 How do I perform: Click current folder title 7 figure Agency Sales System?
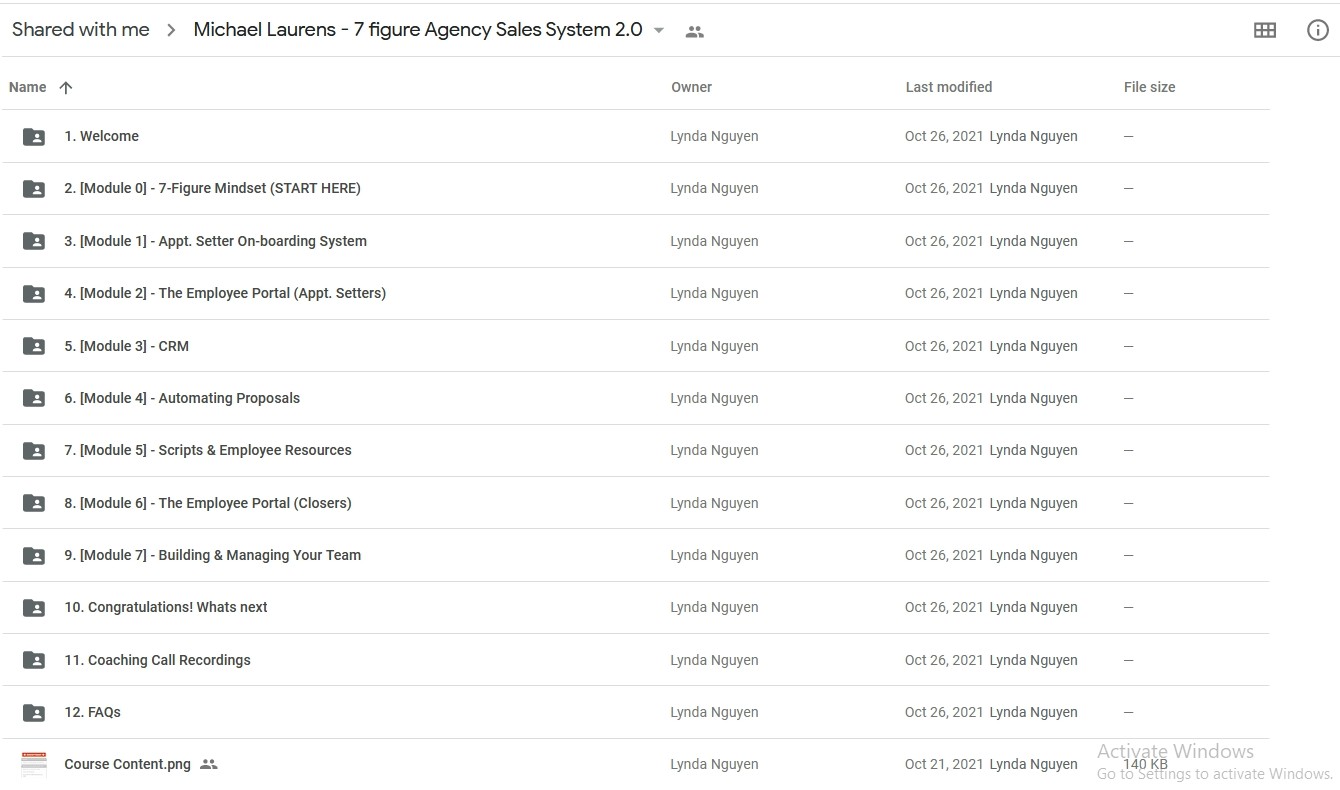(x=418, y=29)
